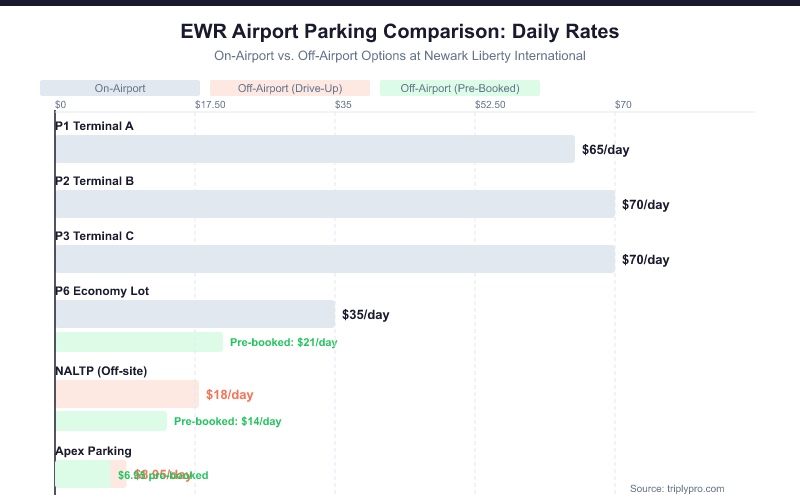800x500 pixels.
Task: Click the Pre-booked: $14/day label
Action: [x=228, y=421]
